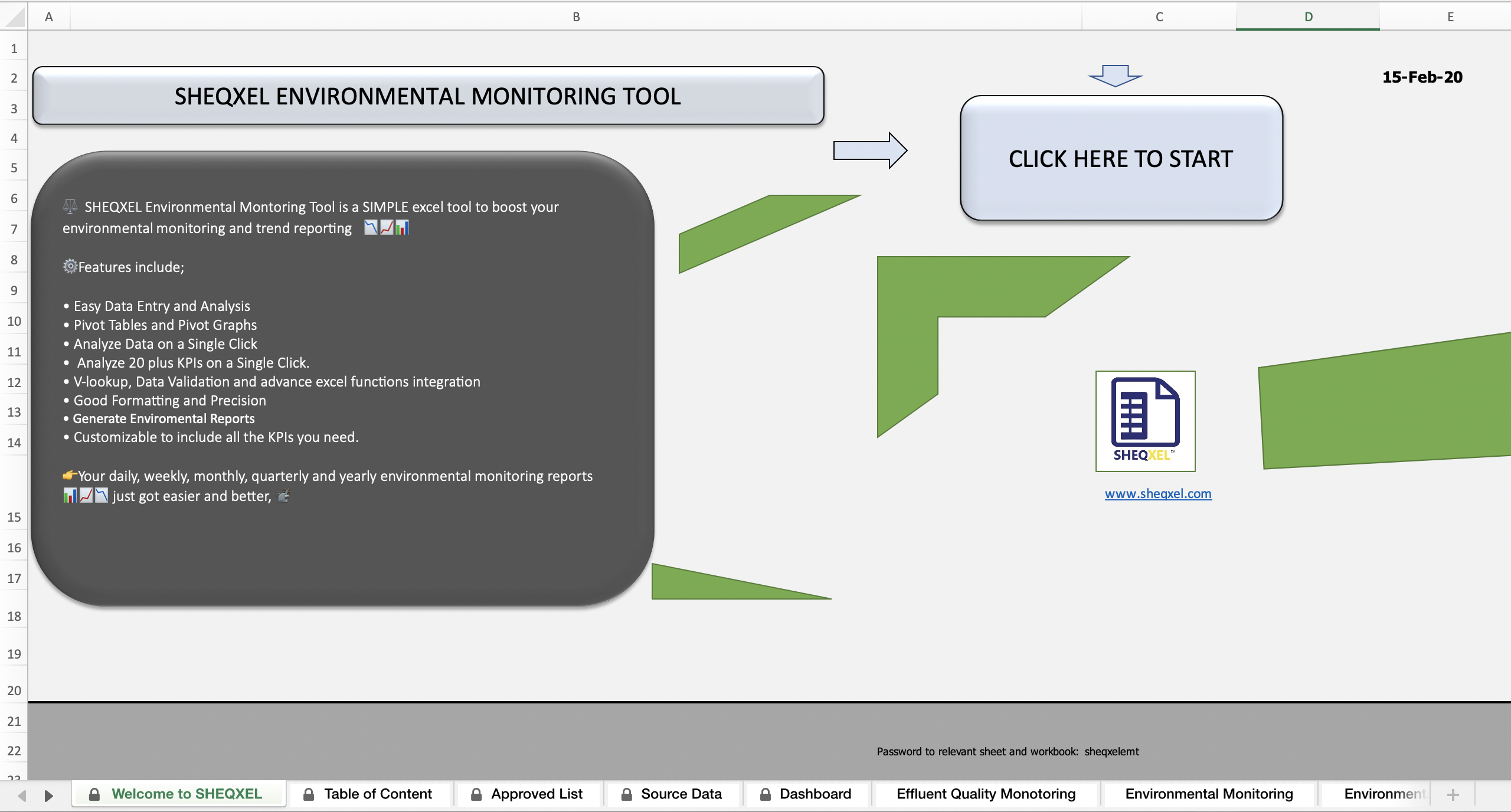
Task: Click the lock icon on Table of Content tab
Action: point(308,794)
